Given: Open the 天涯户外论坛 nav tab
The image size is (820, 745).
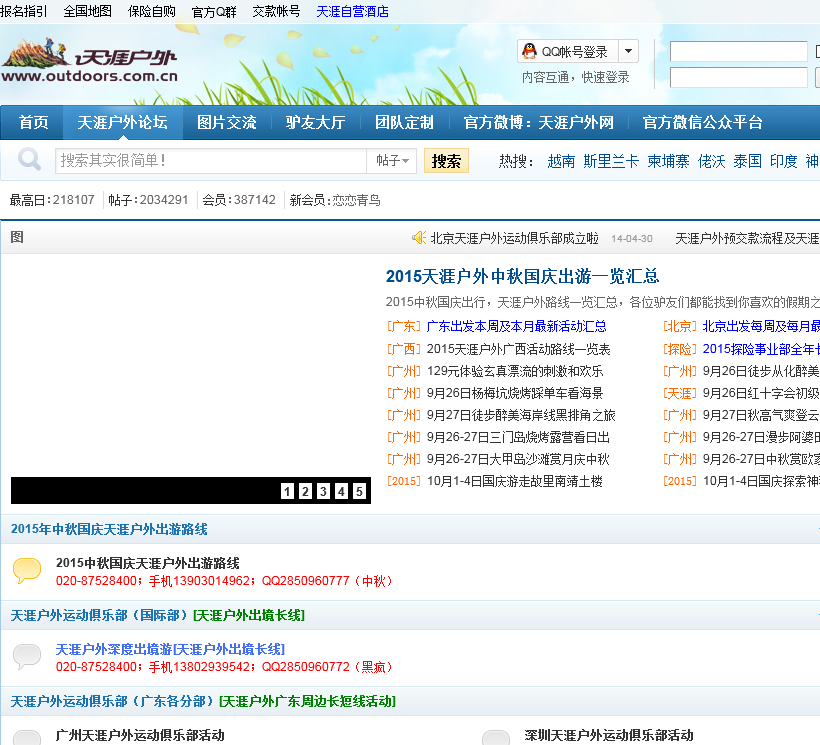Looking at the screenshot, I should [x=122, y=122].
